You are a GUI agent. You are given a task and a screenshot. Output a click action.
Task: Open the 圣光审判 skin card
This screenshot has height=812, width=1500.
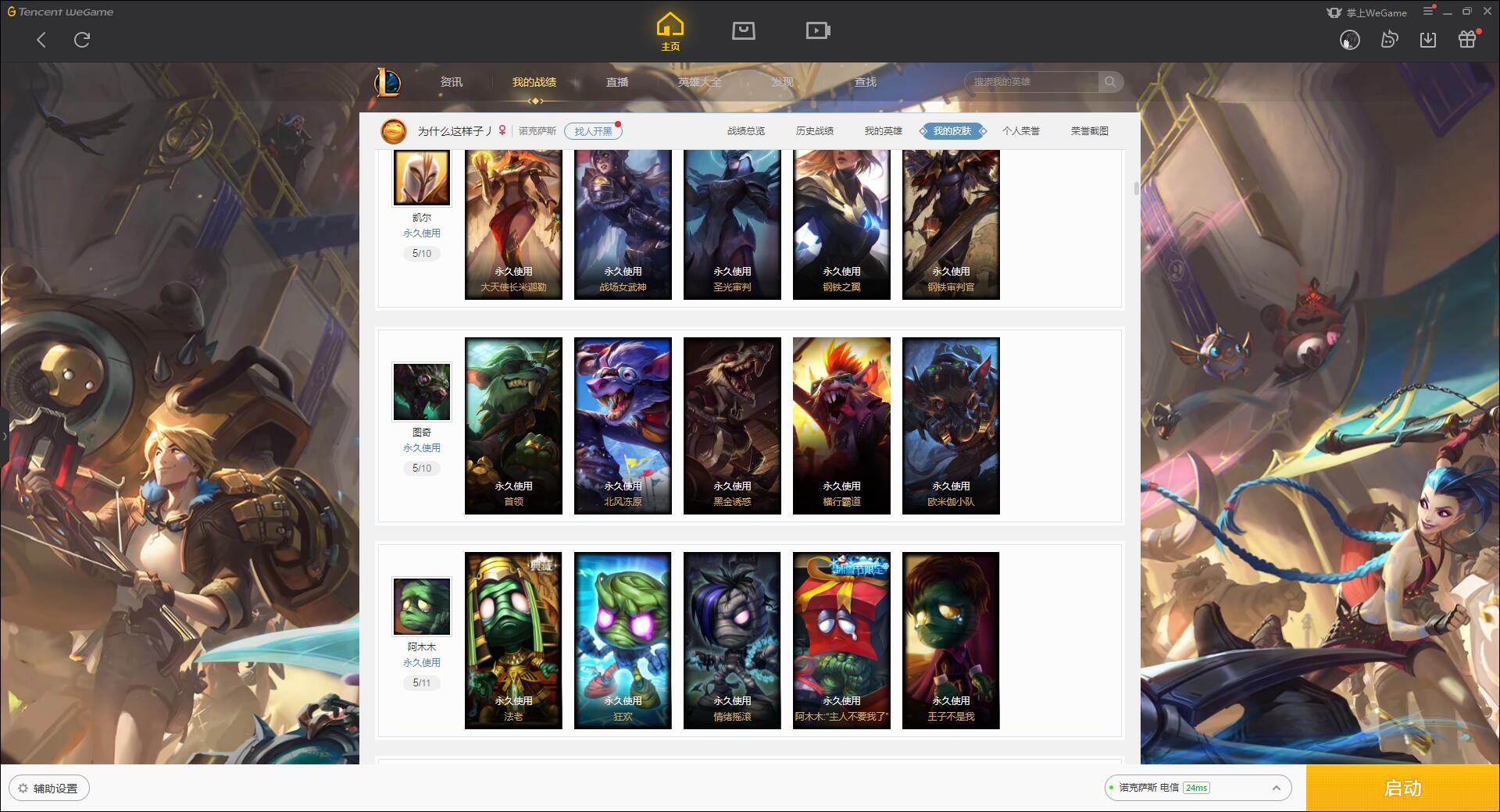click(732, 224)
